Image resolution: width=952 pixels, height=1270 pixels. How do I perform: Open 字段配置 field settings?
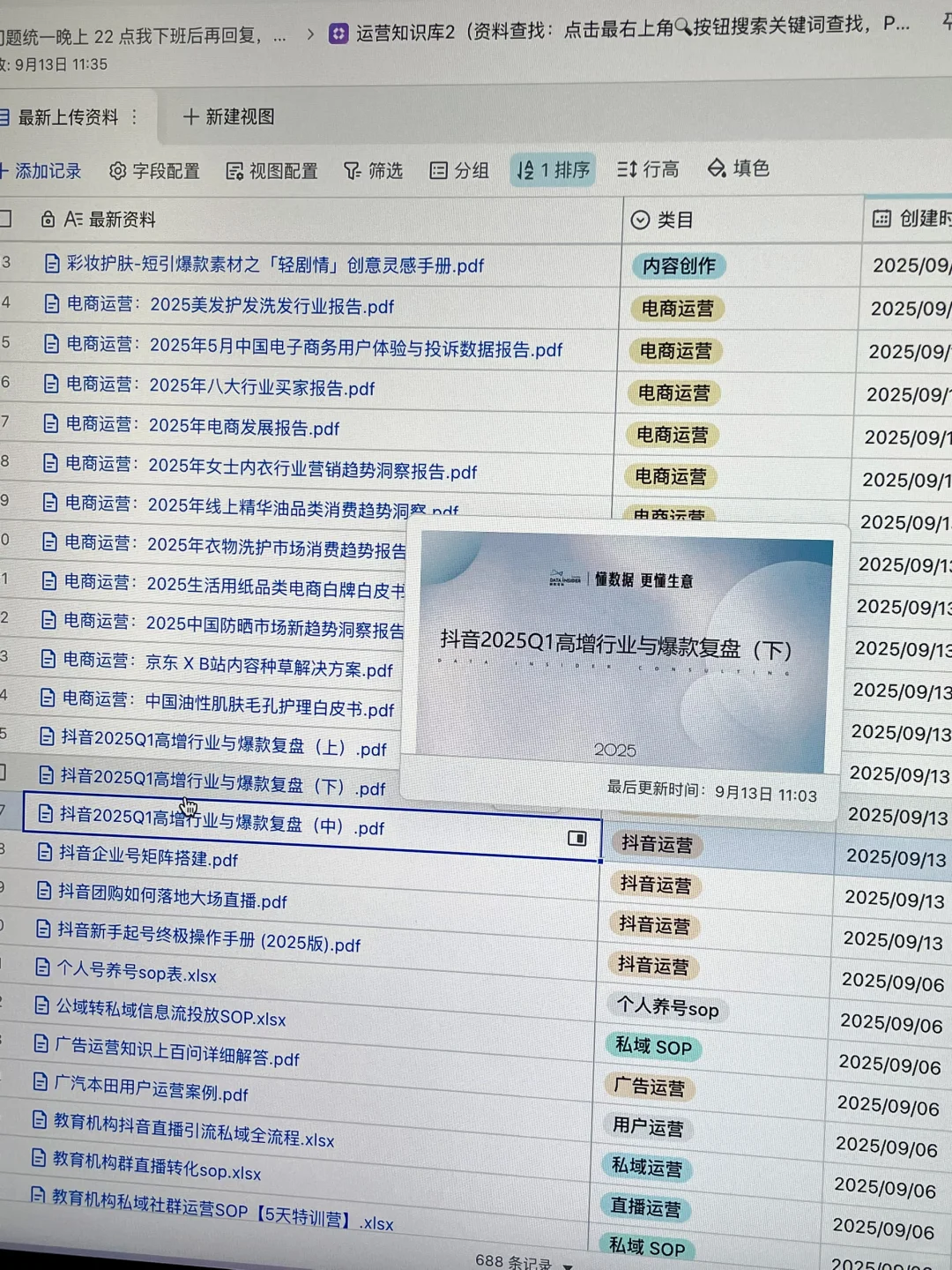pyautogui.click(x=154, y=171)
